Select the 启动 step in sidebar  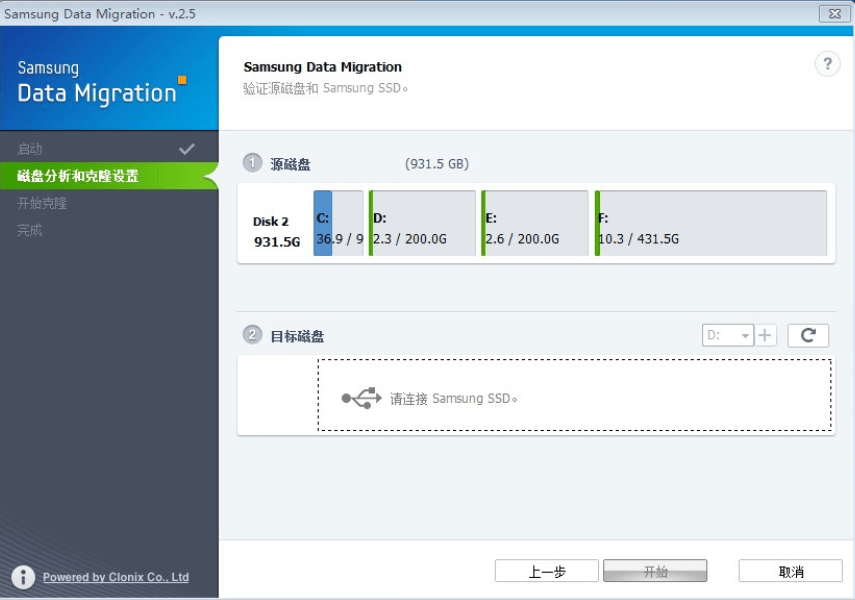point(30,149)
